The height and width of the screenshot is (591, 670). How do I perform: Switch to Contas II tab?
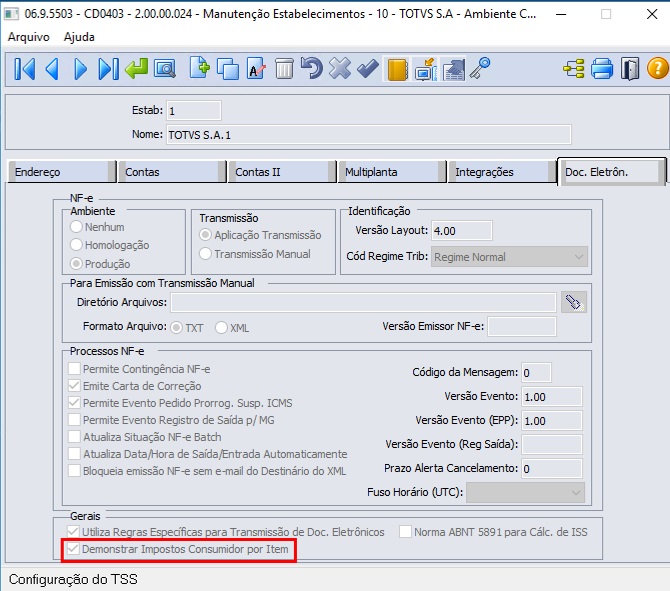[x=282, y=172]
